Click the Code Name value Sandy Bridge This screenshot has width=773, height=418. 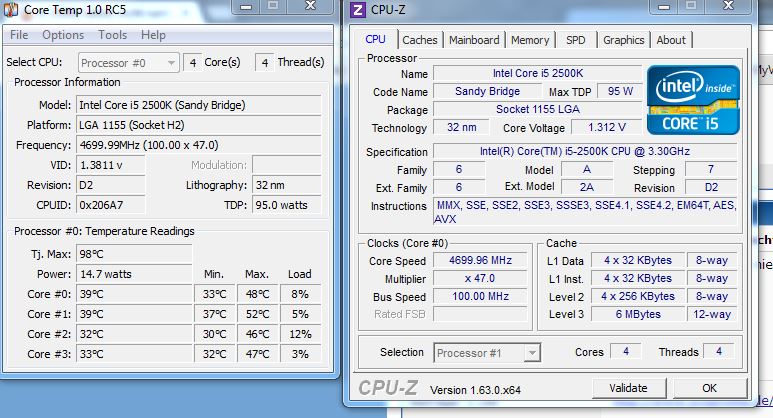click(487, 91)
